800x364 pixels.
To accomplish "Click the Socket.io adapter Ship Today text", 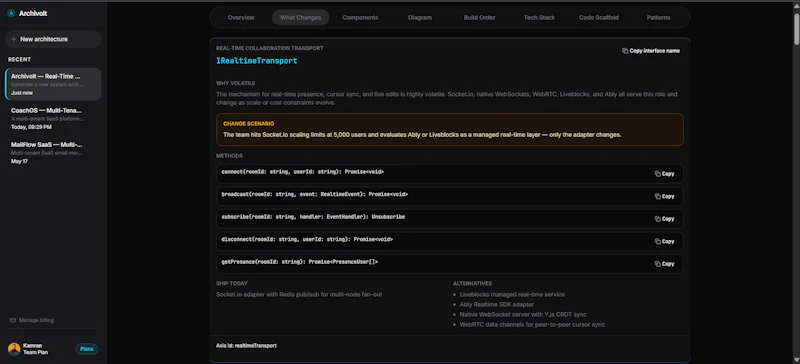I will (299, 295).
